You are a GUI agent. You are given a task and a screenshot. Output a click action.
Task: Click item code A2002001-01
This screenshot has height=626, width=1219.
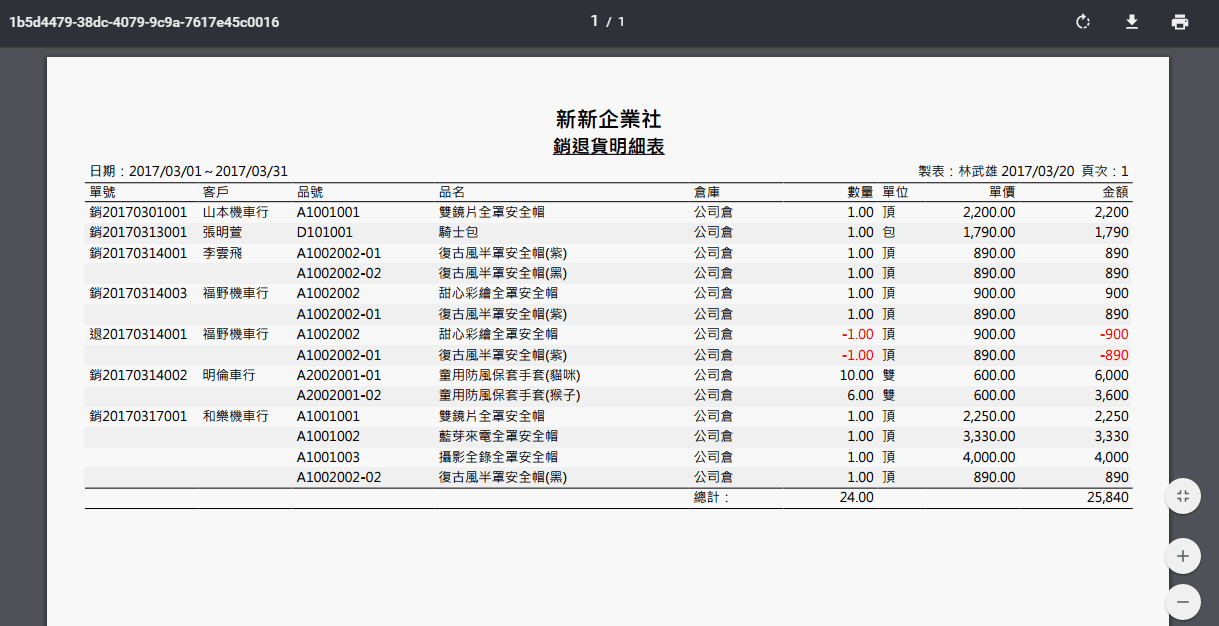tap(339, 376)
